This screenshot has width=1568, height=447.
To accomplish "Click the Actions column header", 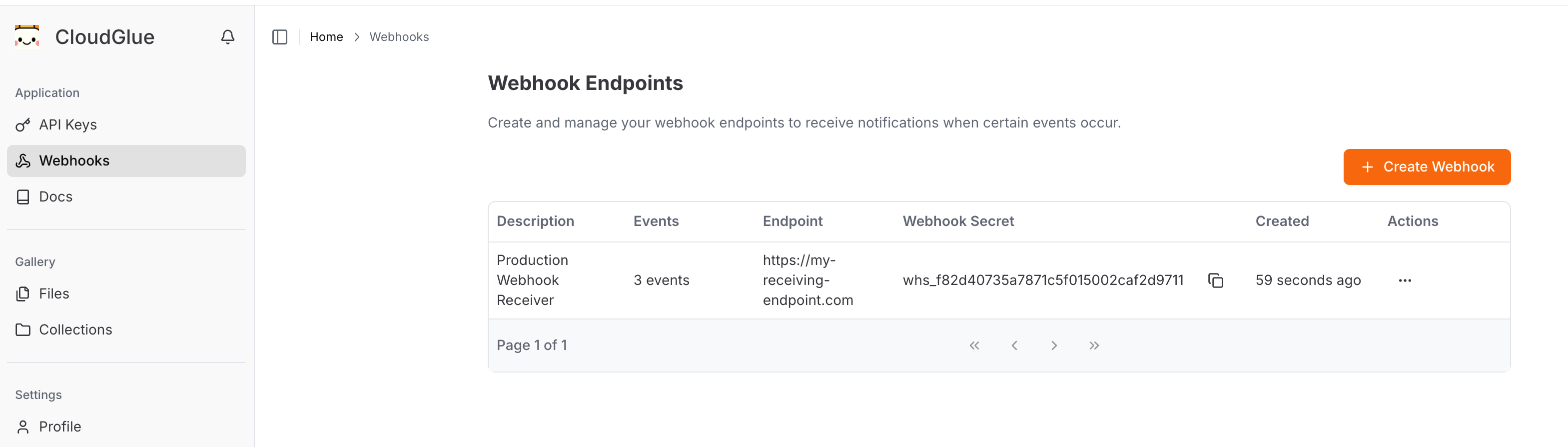I will click(1413, 221).
